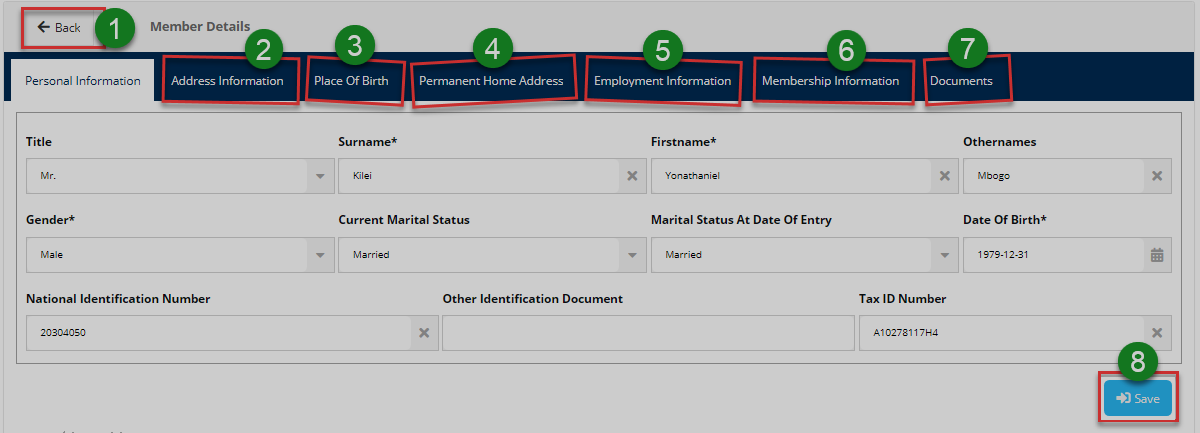Expand the Current Marital Status dropdown

coord(631,255)
